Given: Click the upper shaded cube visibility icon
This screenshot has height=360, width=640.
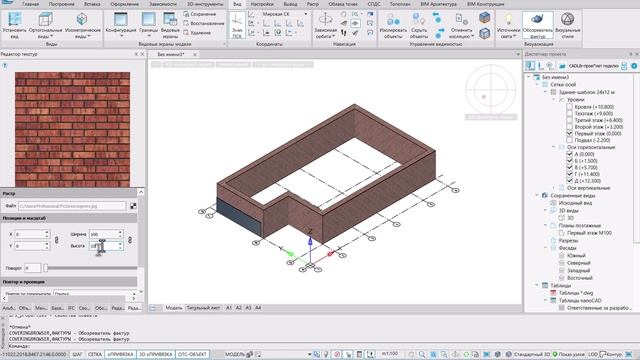Looking at the screenshot, I should 484,17.
